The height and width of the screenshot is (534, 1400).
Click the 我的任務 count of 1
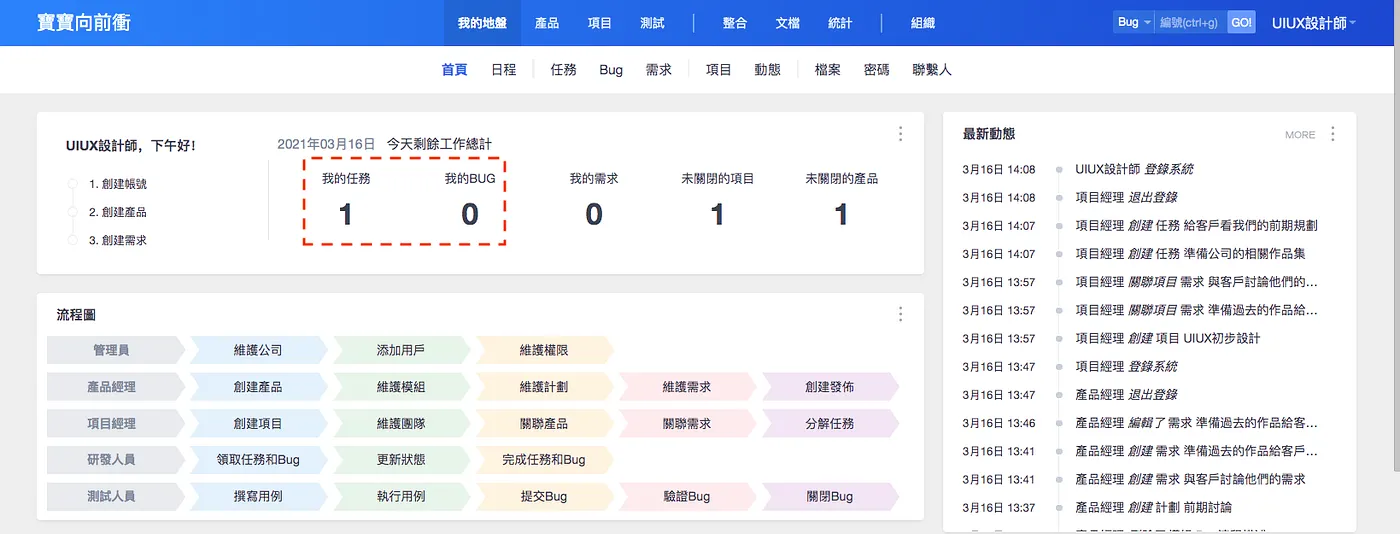[x=346, y=214]
